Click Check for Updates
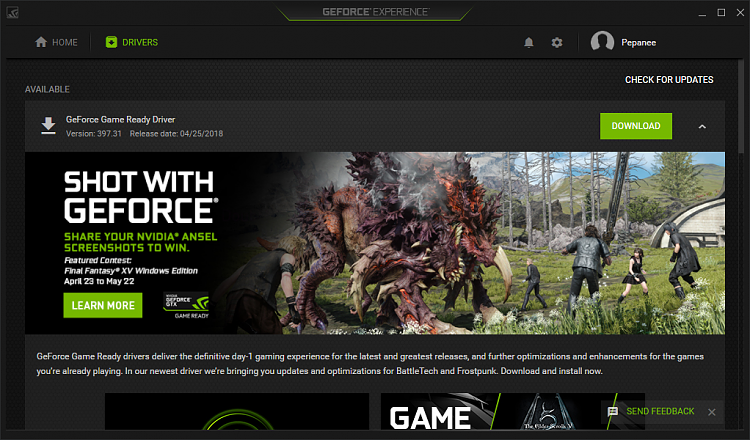Image resolution: width=750 pixels, height=440 pixels. click(x=669, y=80)
